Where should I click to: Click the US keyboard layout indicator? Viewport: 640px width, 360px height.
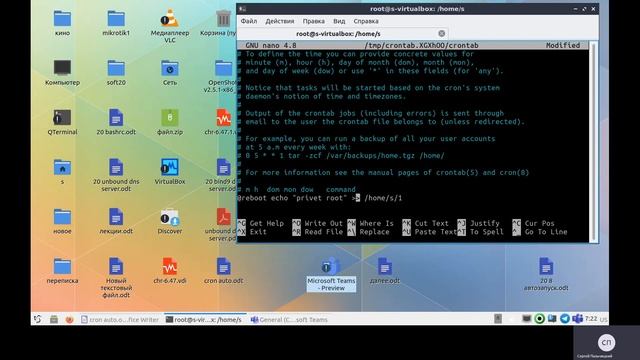click(604, 320)
